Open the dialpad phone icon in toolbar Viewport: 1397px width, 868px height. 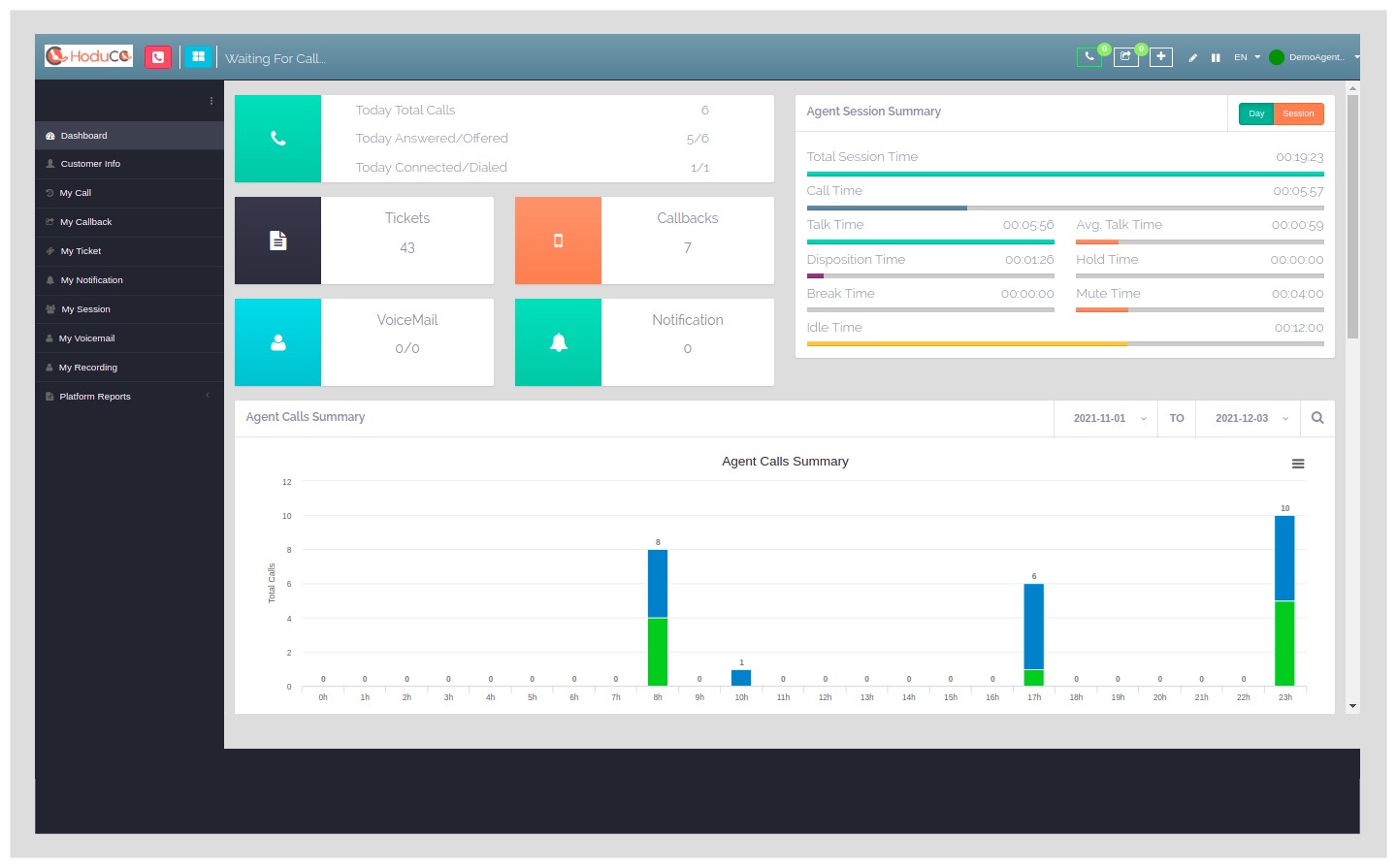coord(1088,56)
